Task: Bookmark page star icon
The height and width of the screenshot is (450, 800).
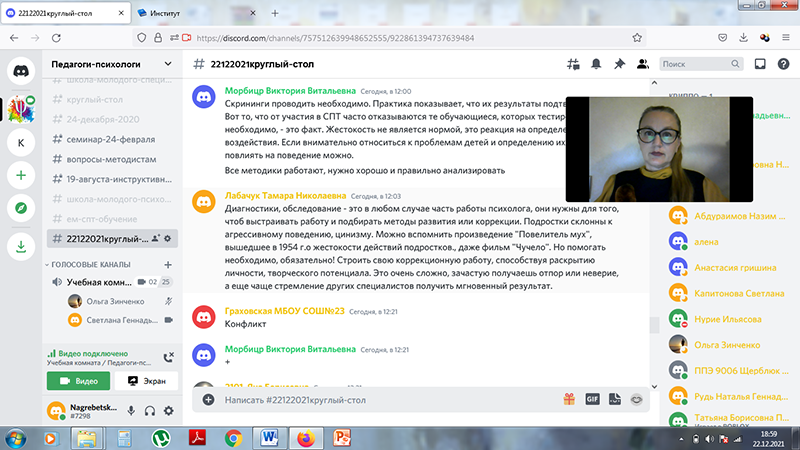Action: [x=637, y=38]
